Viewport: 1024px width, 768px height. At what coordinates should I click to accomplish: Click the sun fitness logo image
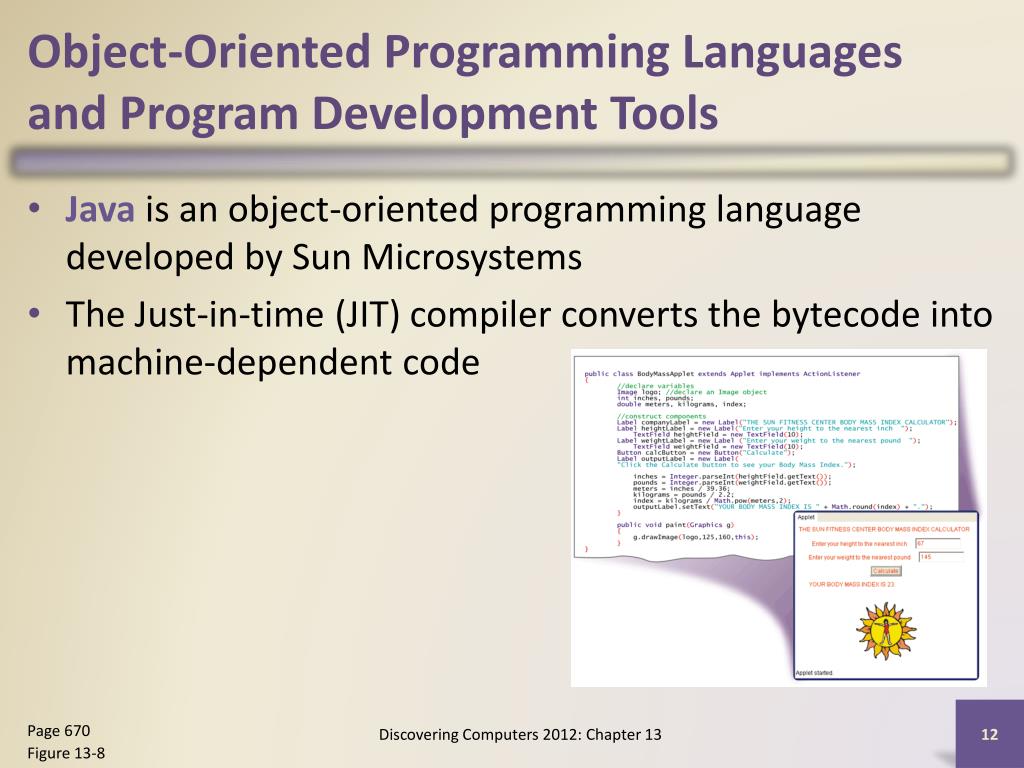click(x=886, y=631)
